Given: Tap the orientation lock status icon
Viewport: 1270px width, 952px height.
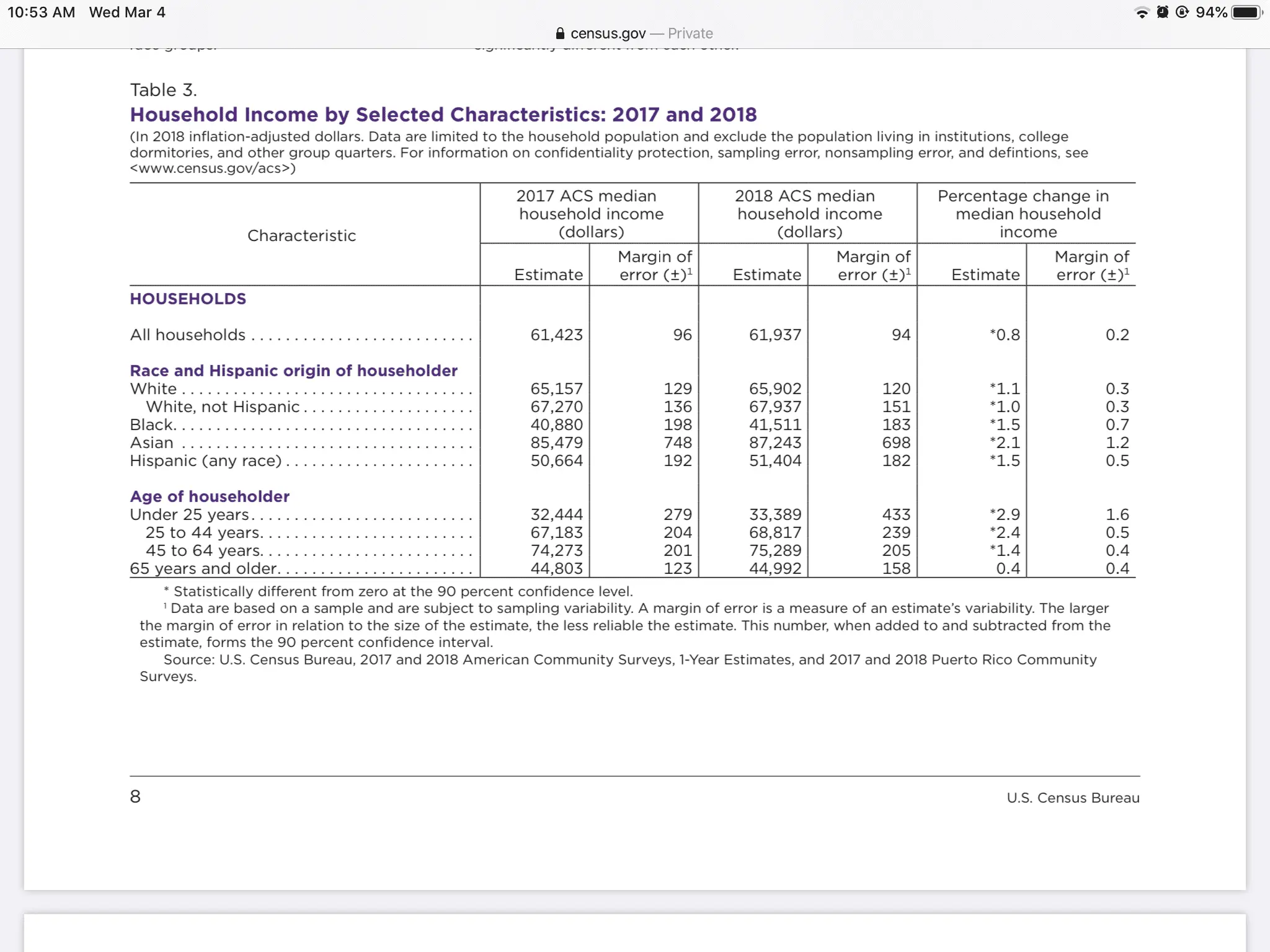Looking at the screenshot, I should point(1182,12).
